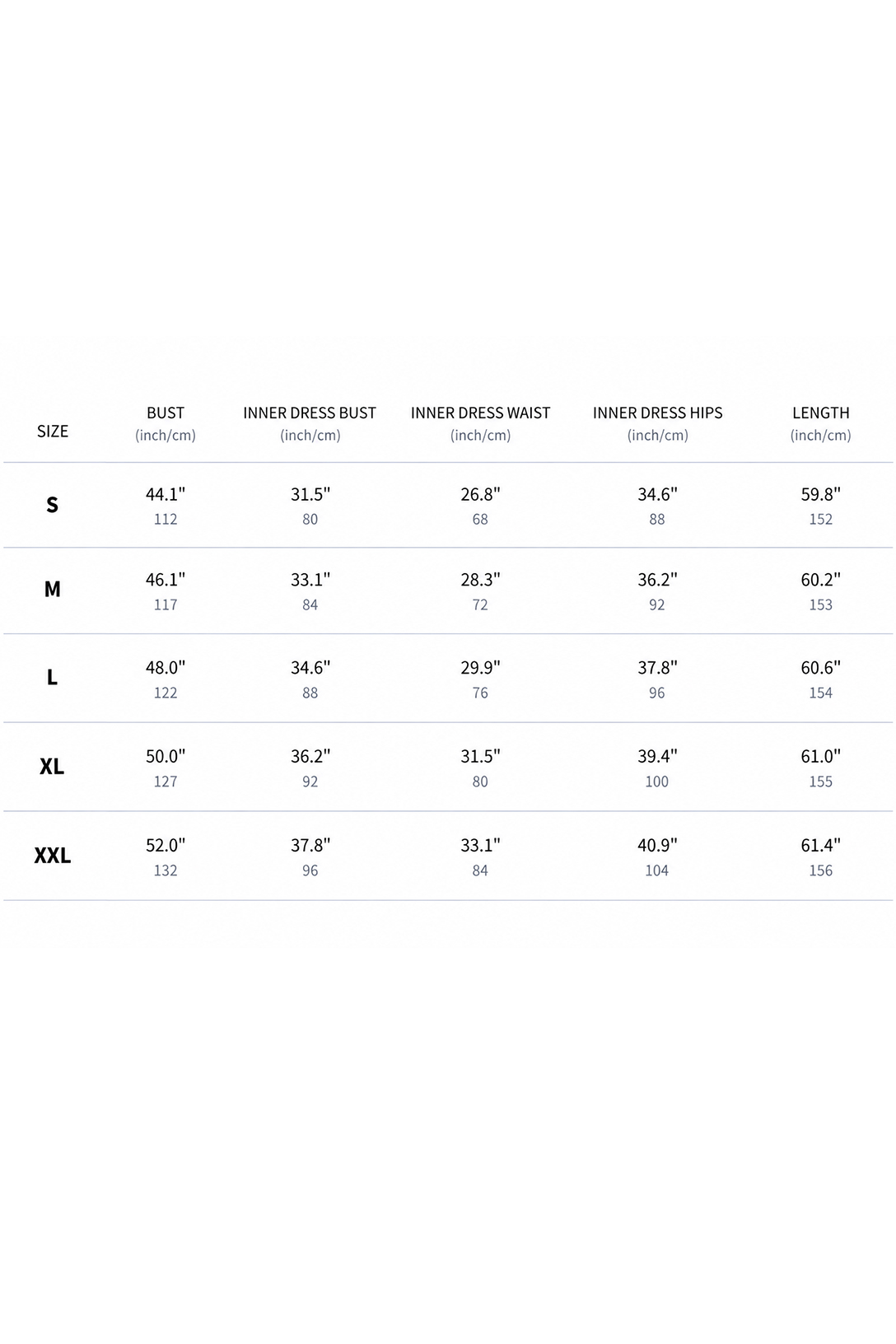Viewport: 896px width, 1344px height.
Task: Select the size S row label
Action: tap(53, 505)
